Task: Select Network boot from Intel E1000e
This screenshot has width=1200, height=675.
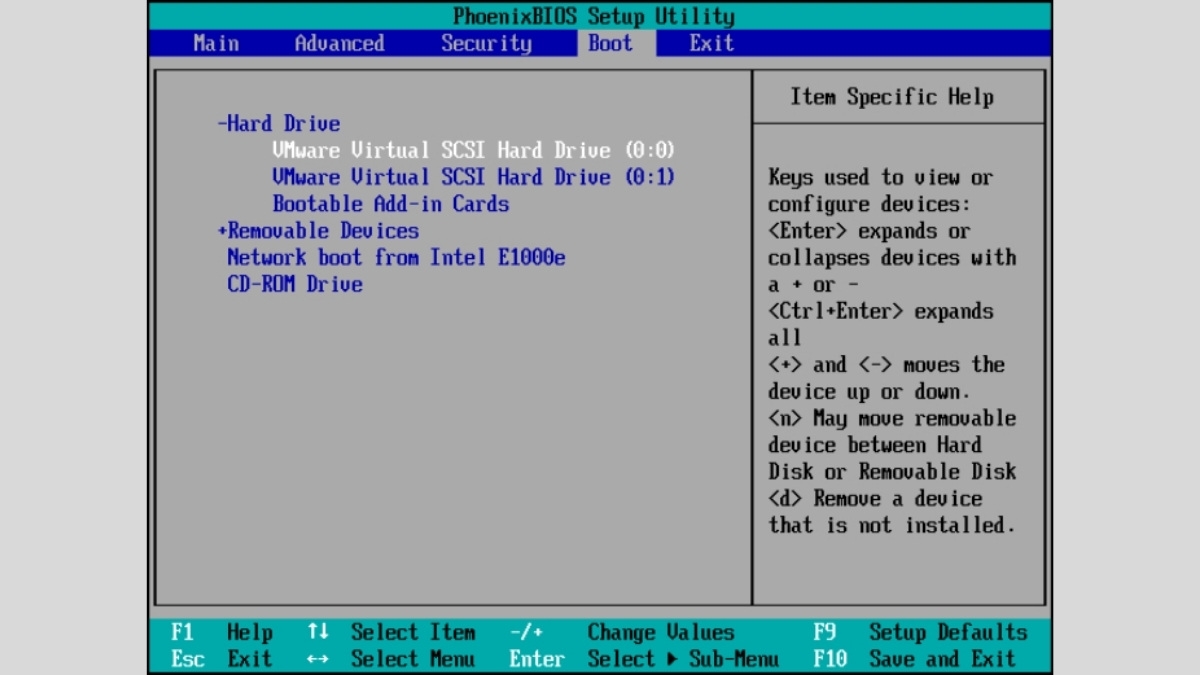Action: pos(396,258)
